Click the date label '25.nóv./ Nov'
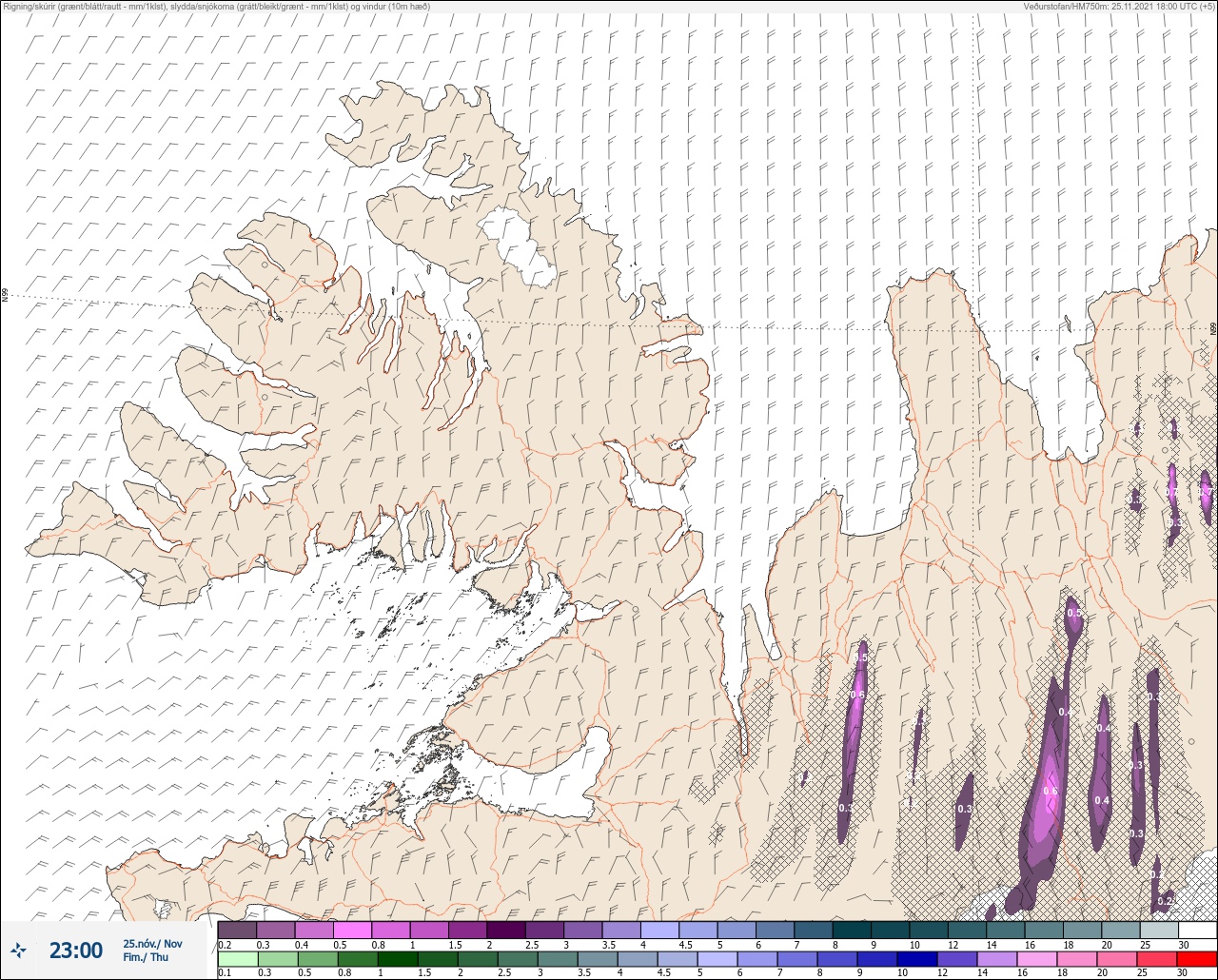 tap(152, 944)
